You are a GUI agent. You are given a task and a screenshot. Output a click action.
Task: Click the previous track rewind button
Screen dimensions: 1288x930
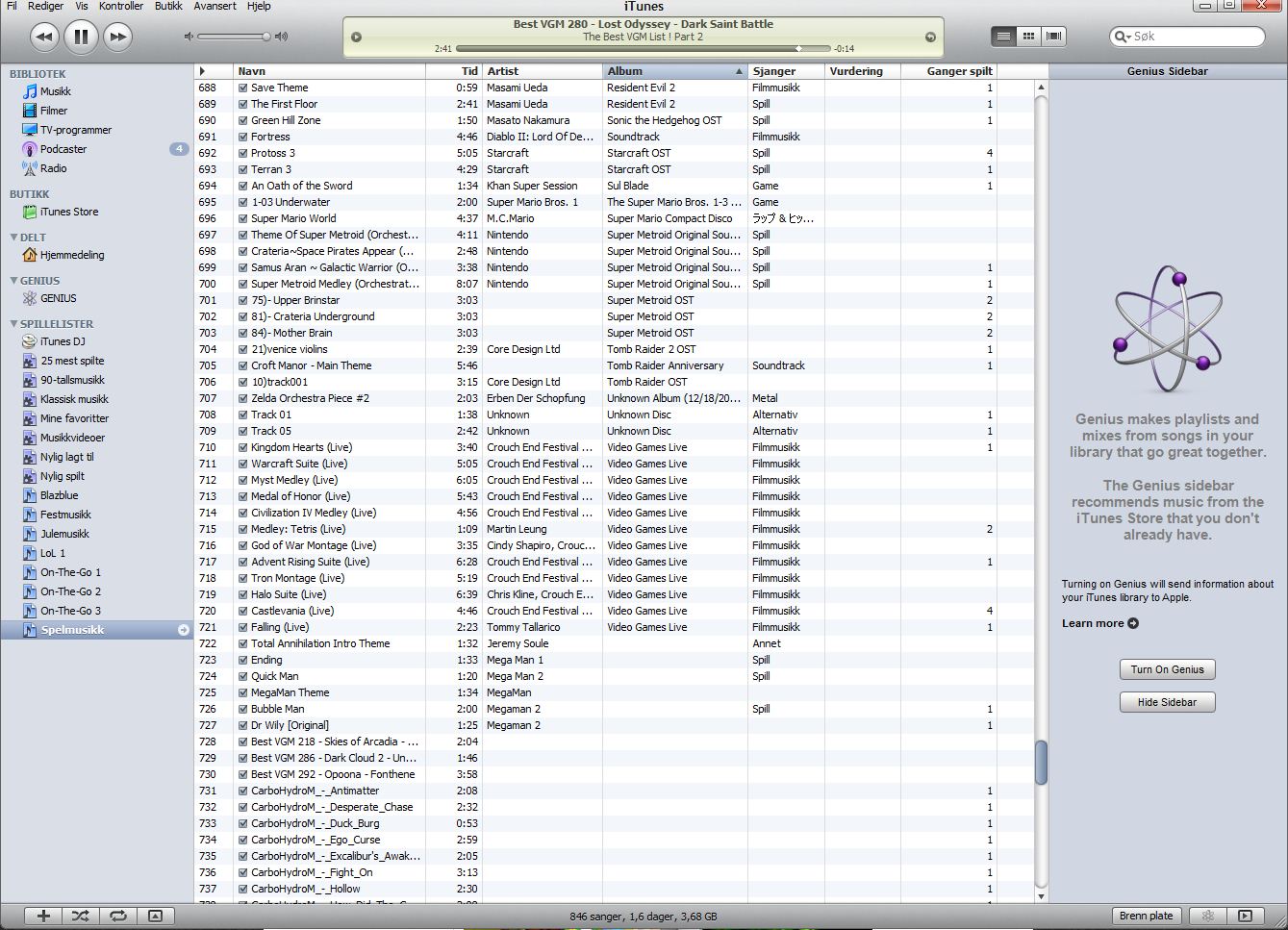[x=44, y=37]
